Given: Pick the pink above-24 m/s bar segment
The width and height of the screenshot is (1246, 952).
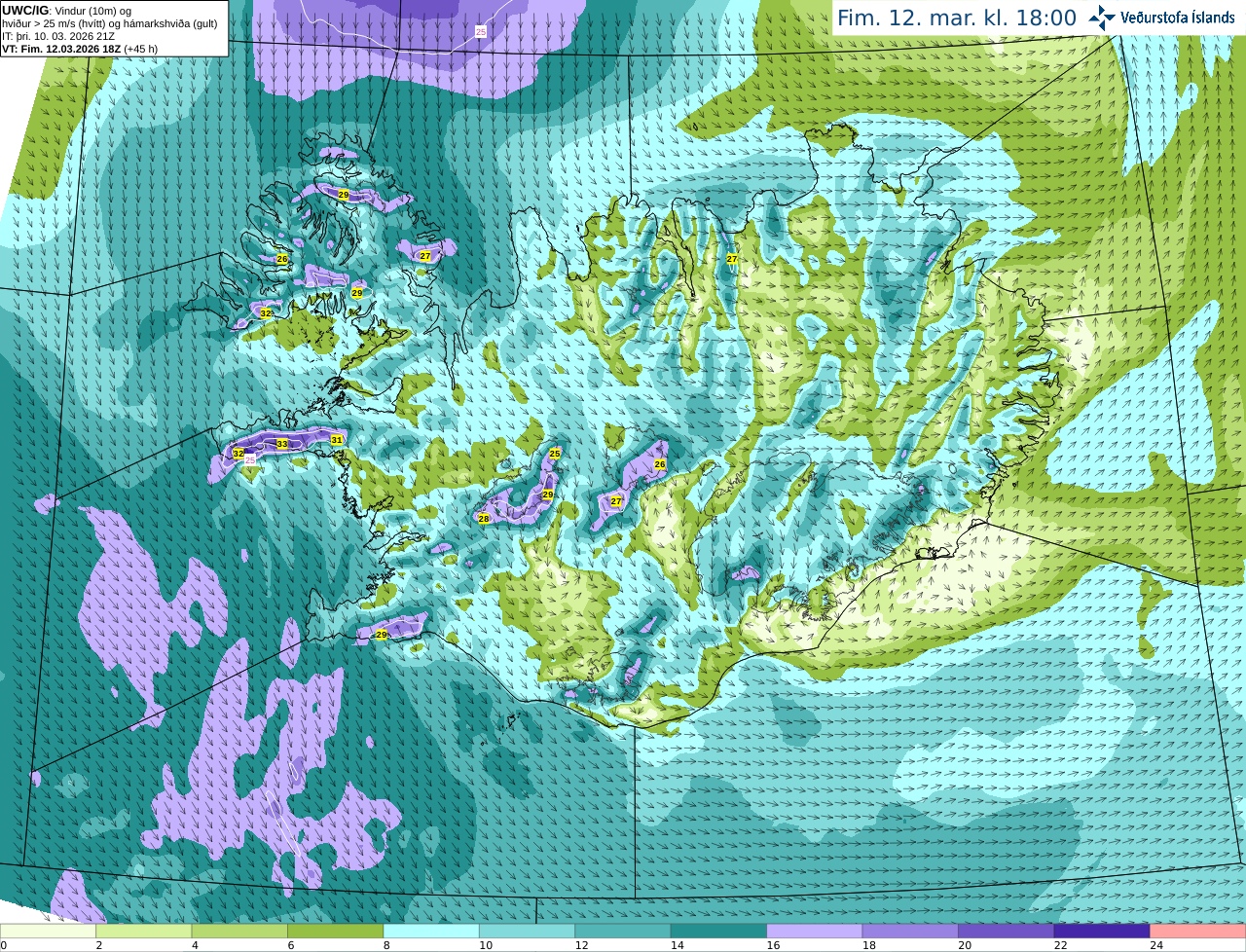Looking at the screenshot, I should (x=1197, y=932).
